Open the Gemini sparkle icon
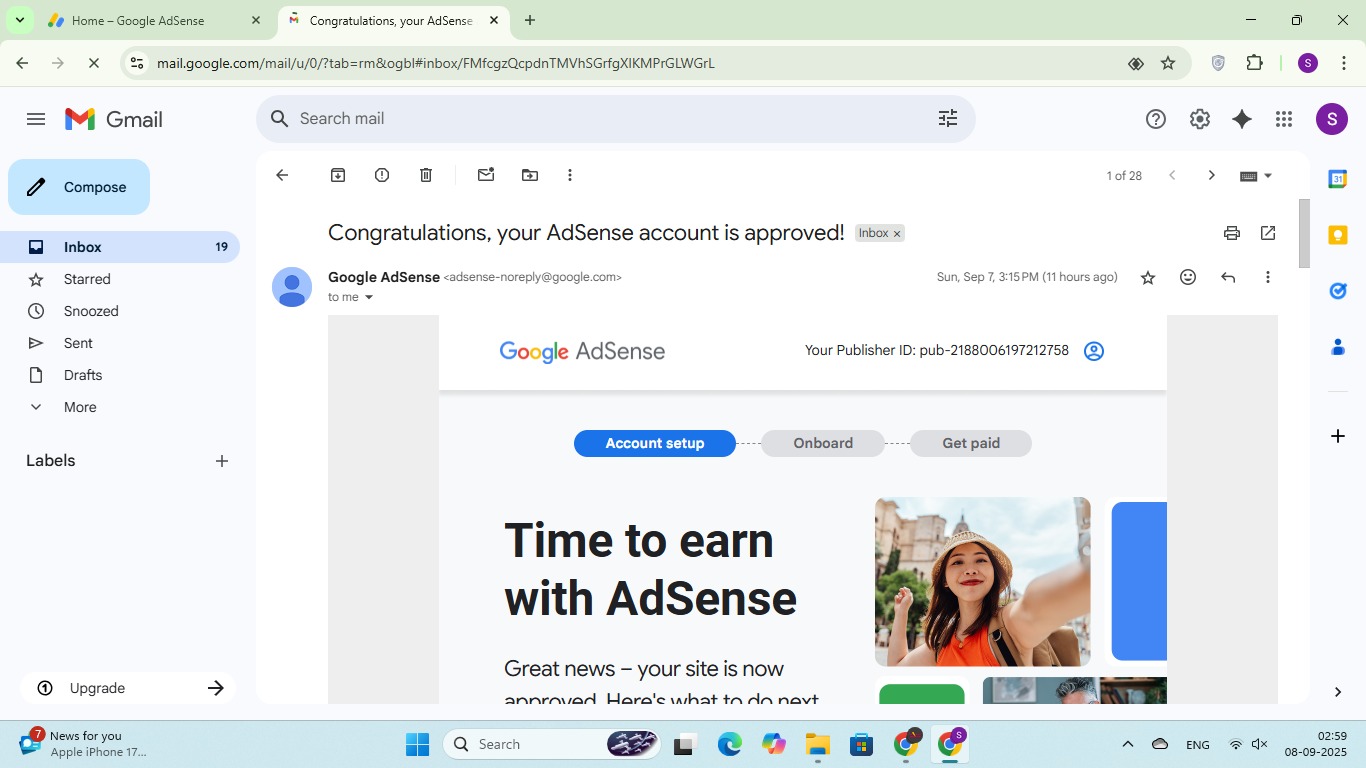1366x768 pixels. click(1242, 119)
